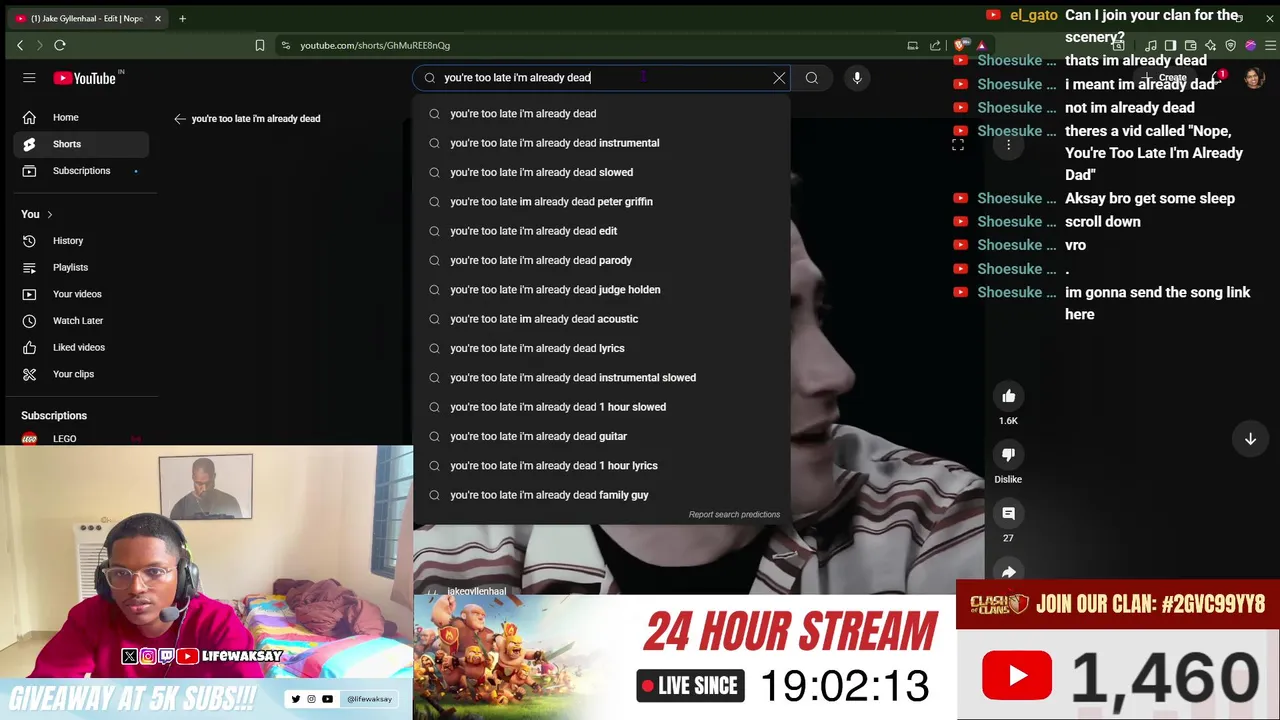
Task: Click the browser address bar URL
Action: [375, 45]
